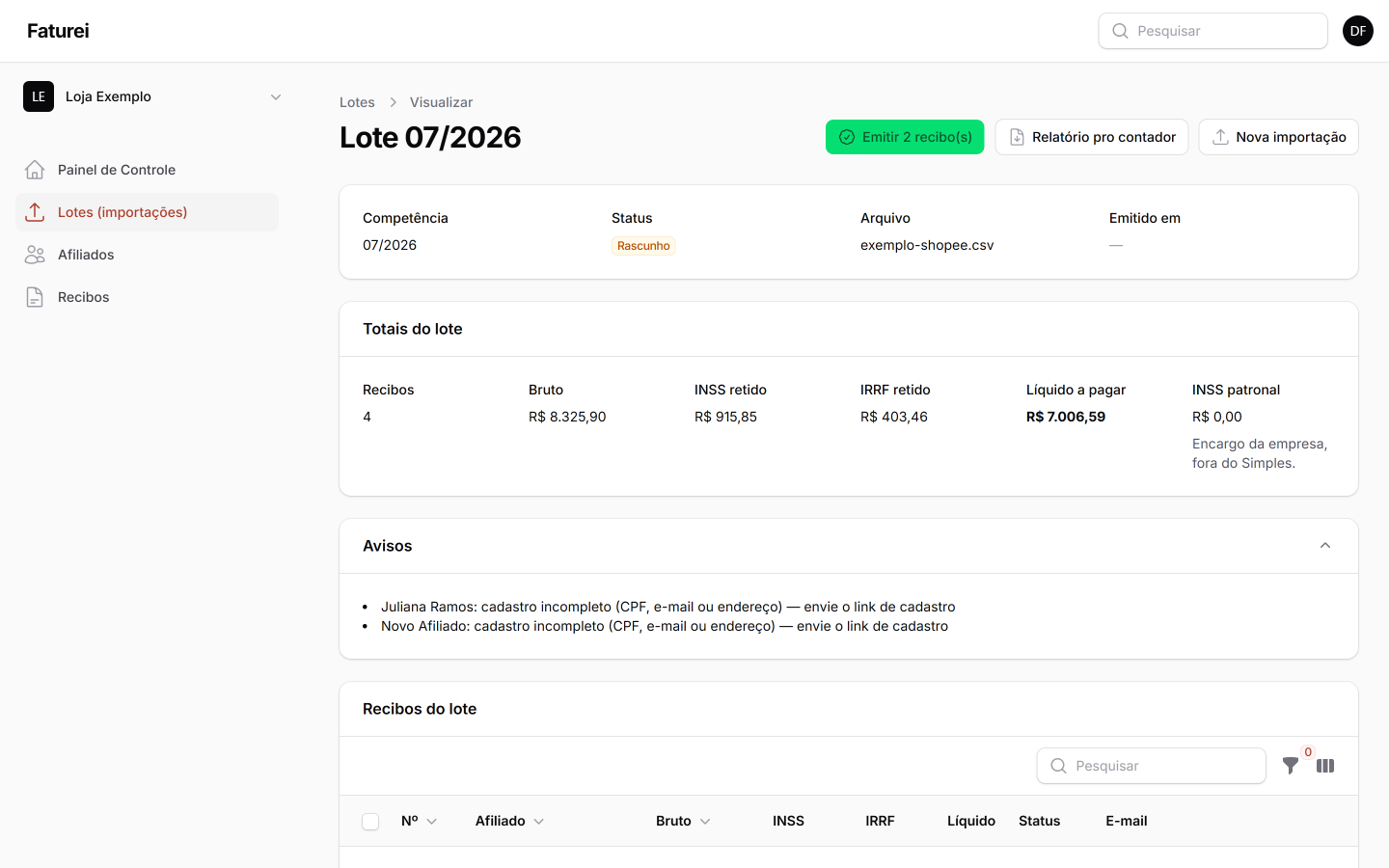Open the Afiliados menu item
This screenshot has height=868, width=1389.
(147, 255)
